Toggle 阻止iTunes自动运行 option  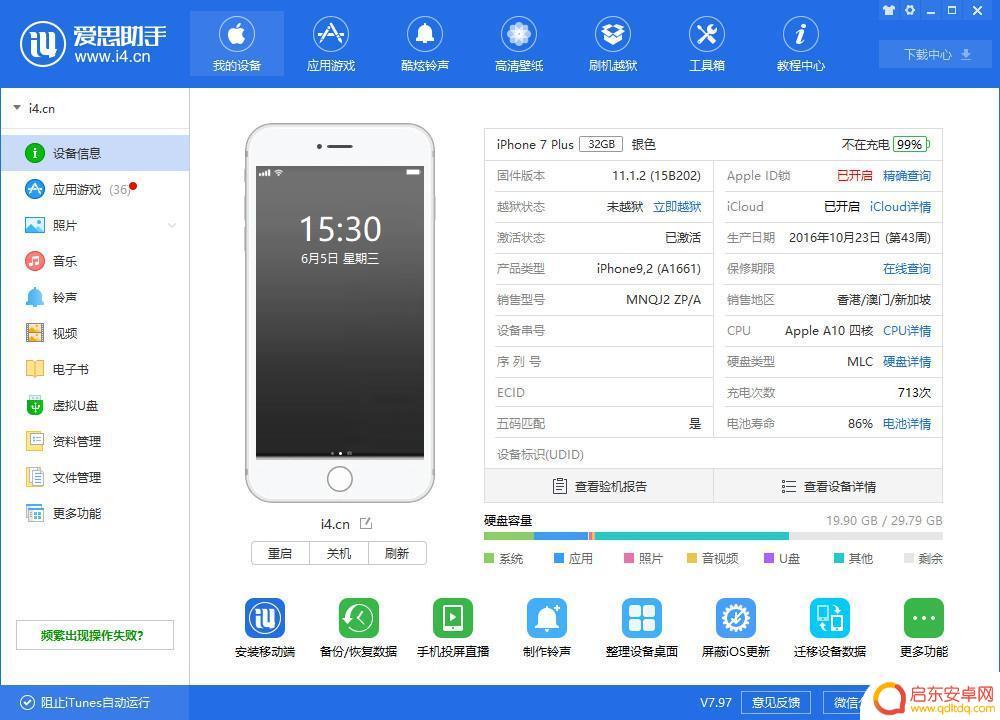pos(85,702)
